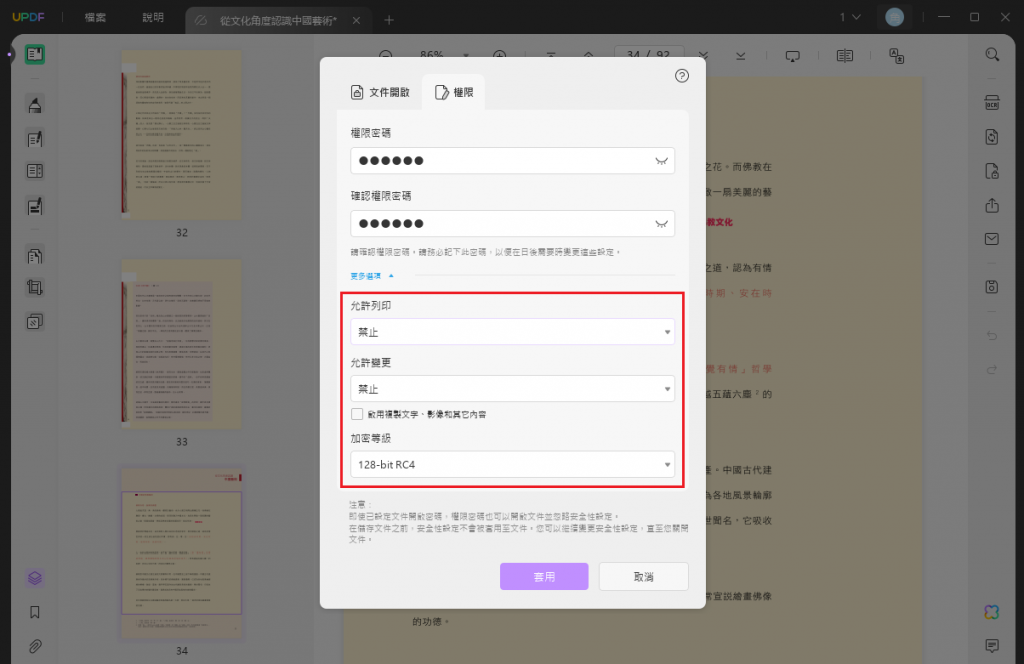
Task: Click the page number field
Action: 648,55
